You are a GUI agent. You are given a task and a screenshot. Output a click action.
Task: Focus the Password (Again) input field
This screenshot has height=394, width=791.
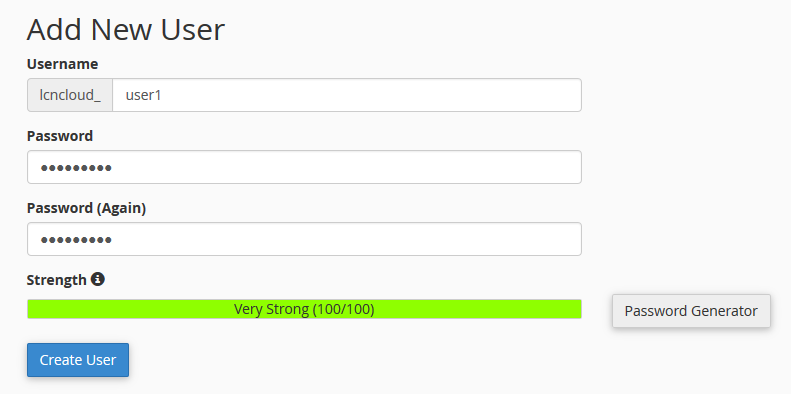(304, 239)
